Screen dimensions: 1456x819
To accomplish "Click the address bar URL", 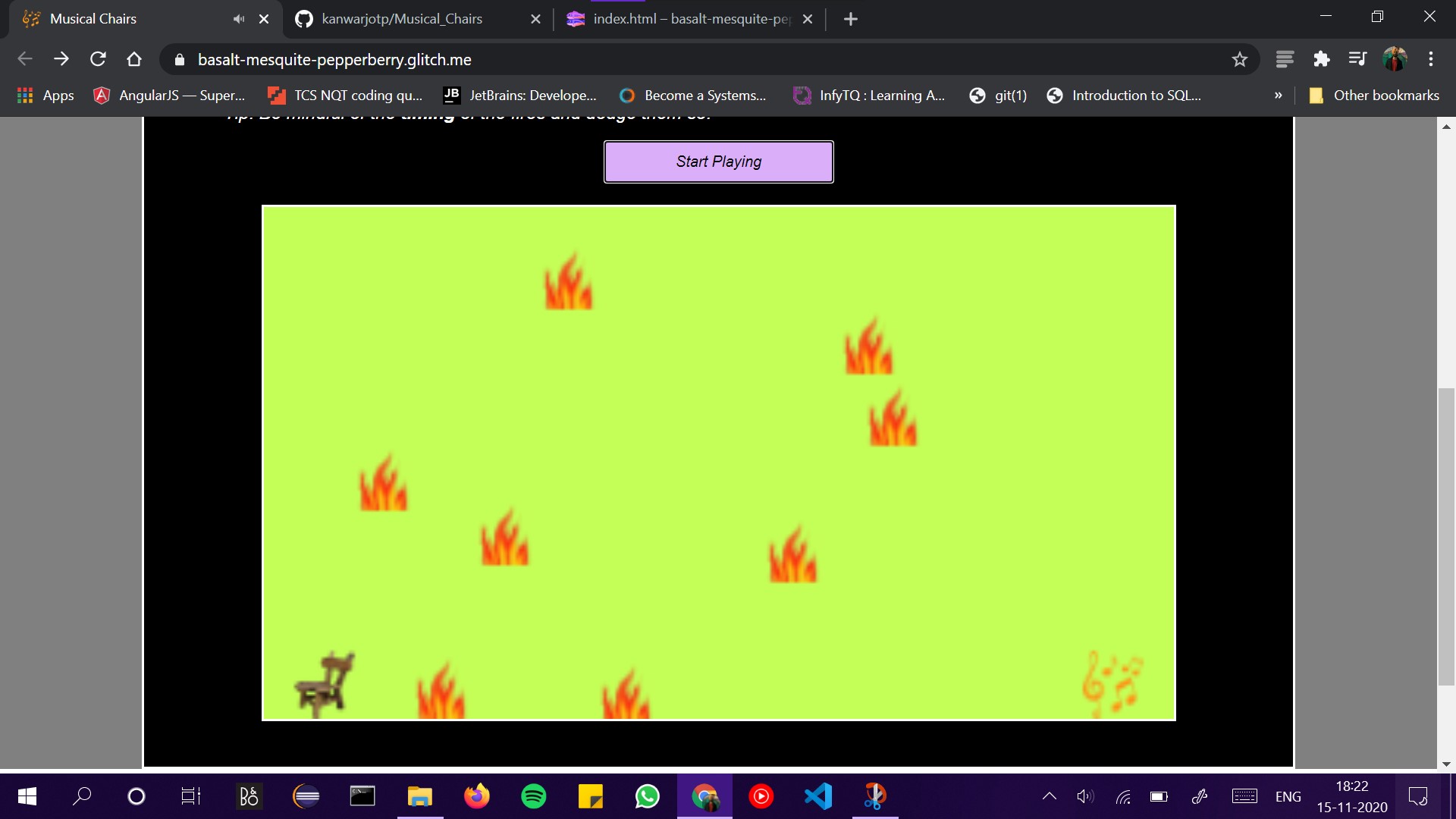I will (334, 59).
